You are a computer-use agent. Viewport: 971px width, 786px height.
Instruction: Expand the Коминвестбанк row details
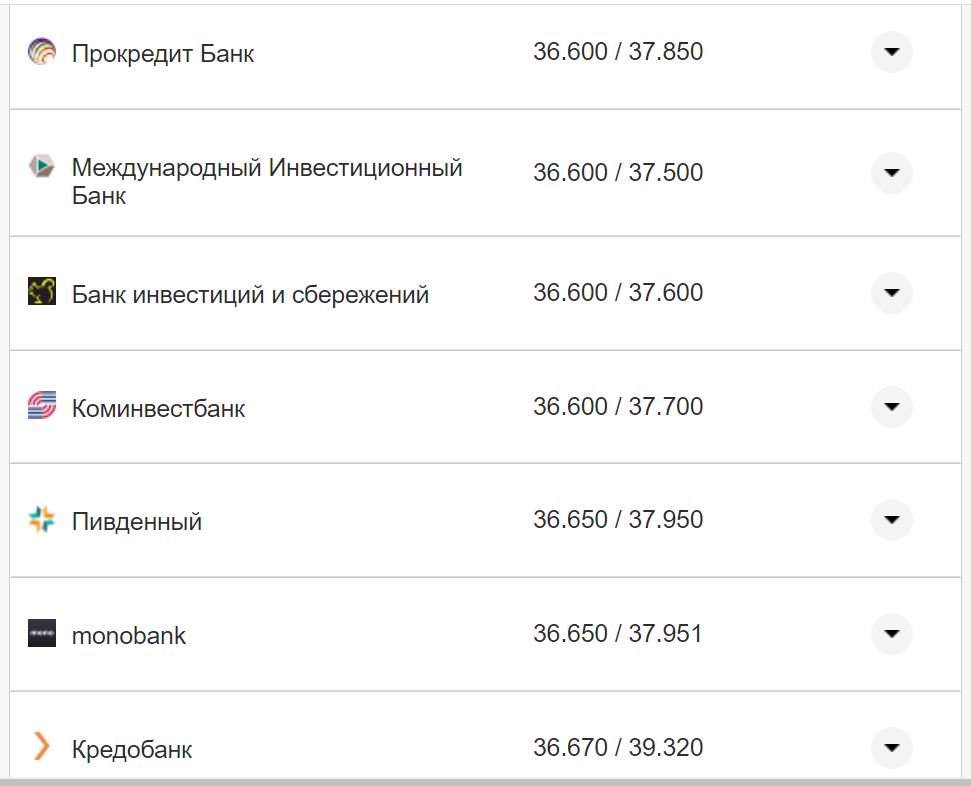(890, 406)
